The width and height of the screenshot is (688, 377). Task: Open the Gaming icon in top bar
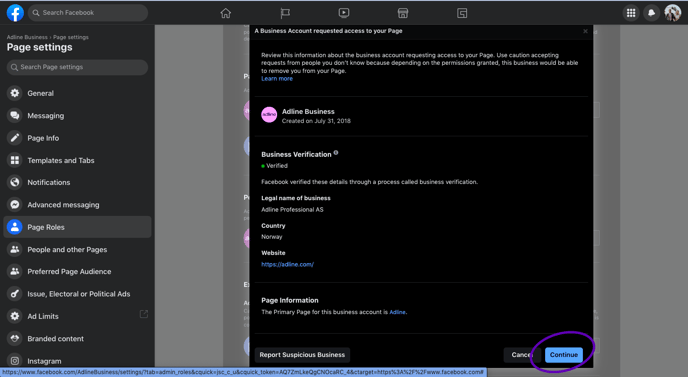[x=462, y=13]
